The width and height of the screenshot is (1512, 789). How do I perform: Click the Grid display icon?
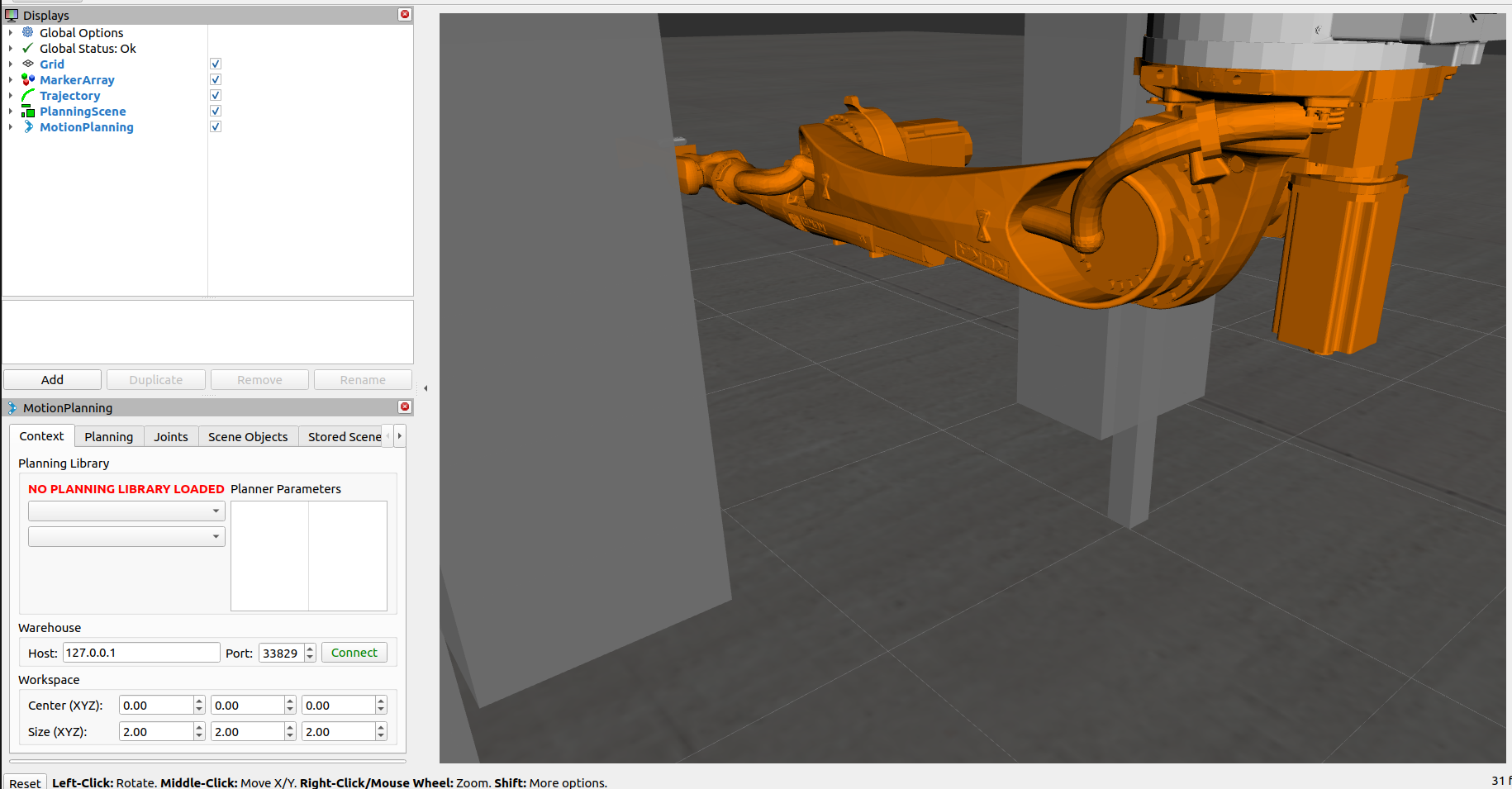click(27, 64)
